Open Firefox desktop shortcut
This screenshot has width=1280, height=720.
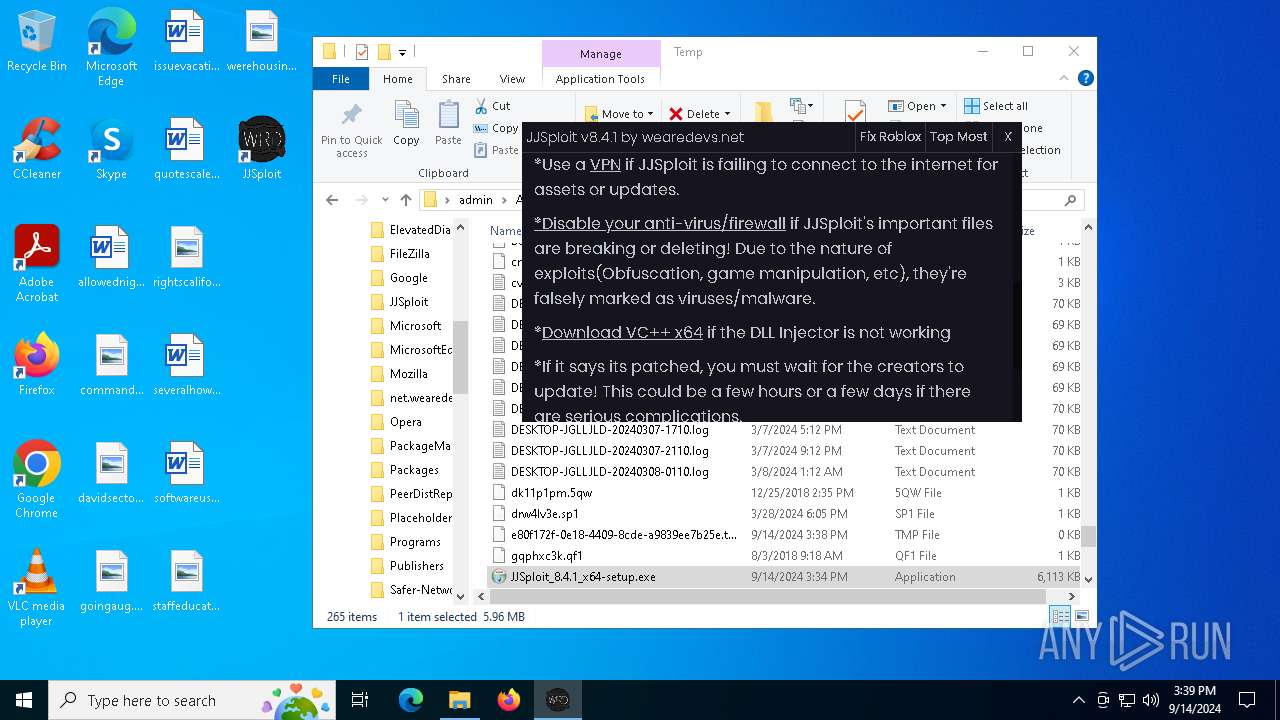(37, 366)
